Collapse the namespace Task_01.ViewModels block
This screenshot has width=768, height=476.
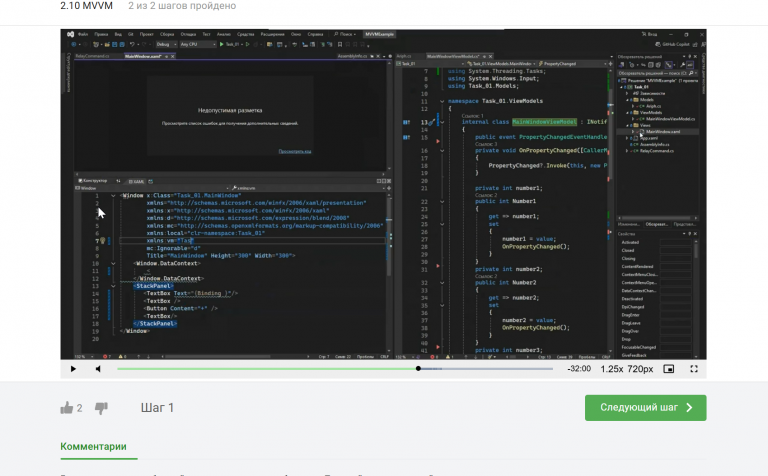click(x=442, y=101)
